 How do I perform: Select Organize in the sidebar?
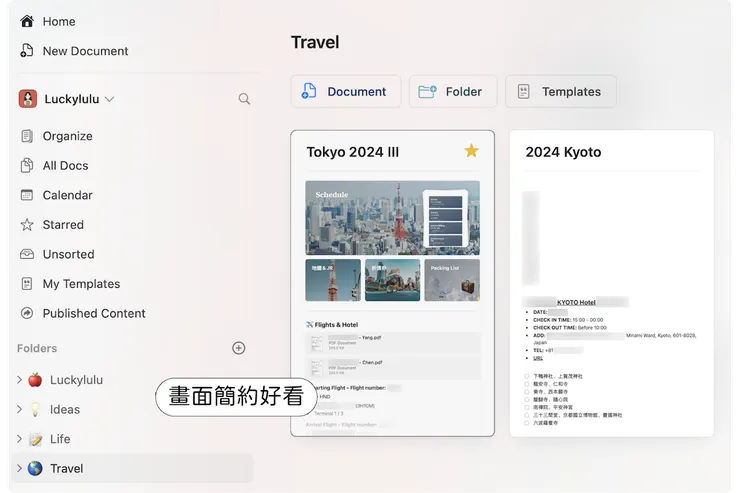tap(67, 136)
